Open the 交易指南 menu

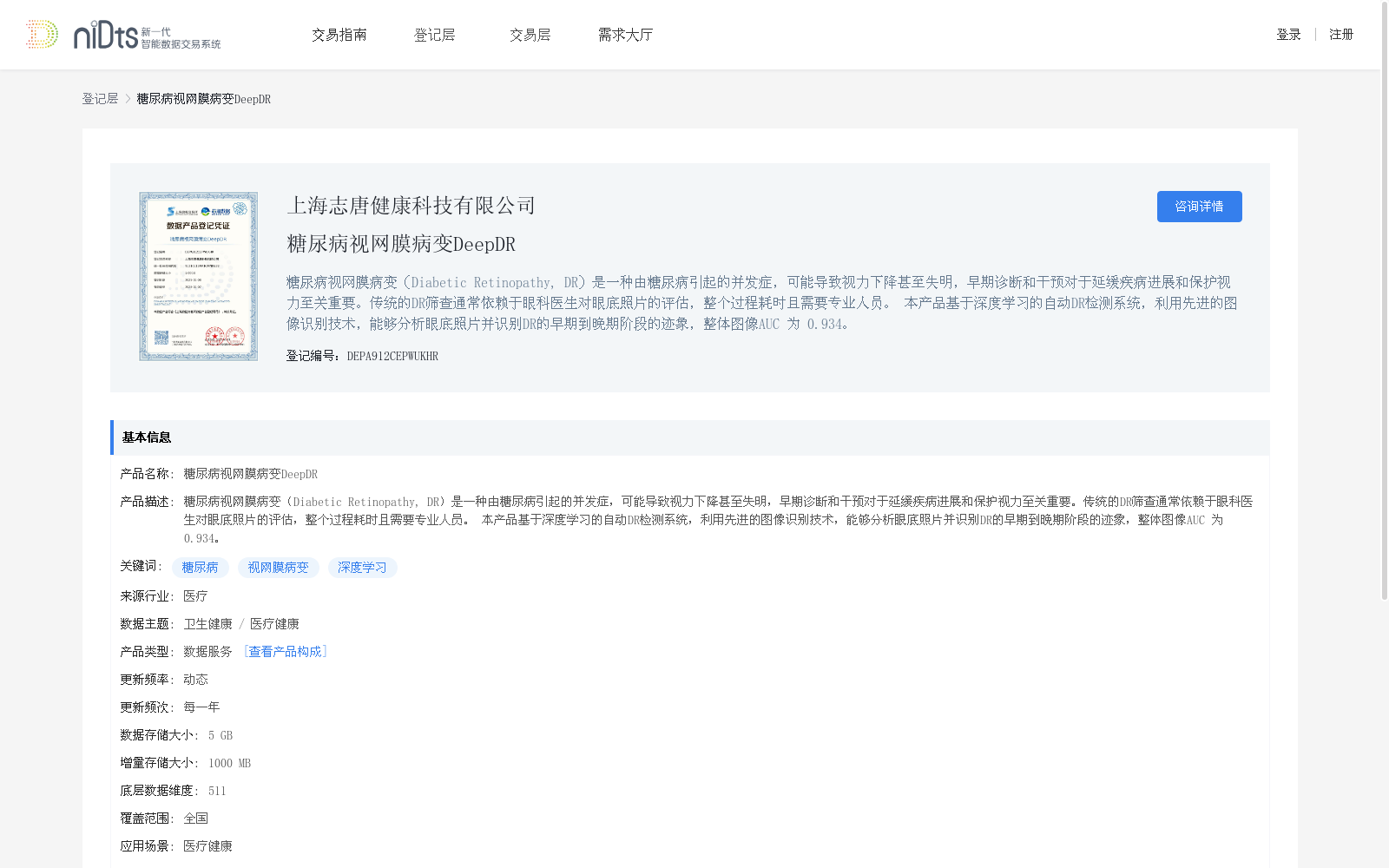coord(339,35)
